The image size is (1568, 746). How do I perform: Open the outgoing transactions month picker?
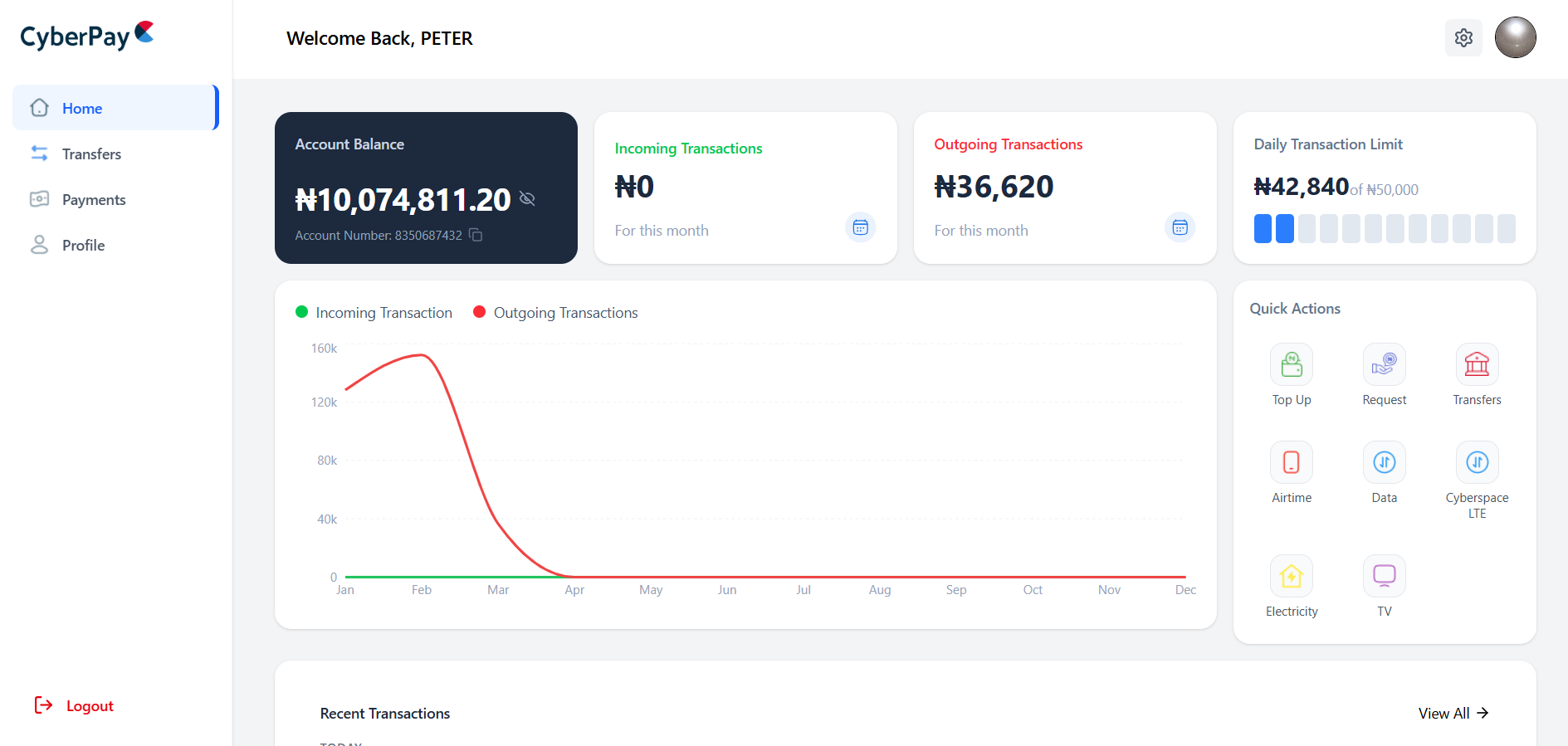click(x=1180, y=227)
